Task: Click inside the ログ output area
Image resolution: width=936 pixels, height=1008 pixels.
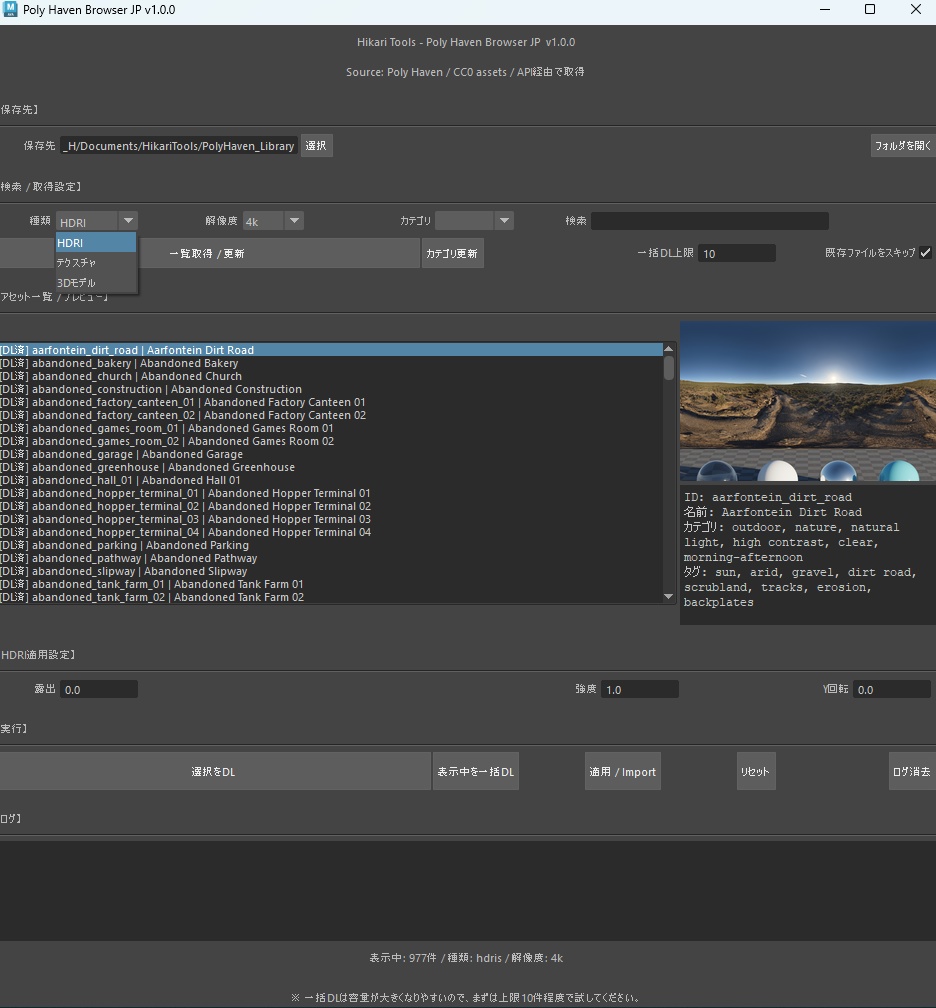Action: (x=468, y=890)
